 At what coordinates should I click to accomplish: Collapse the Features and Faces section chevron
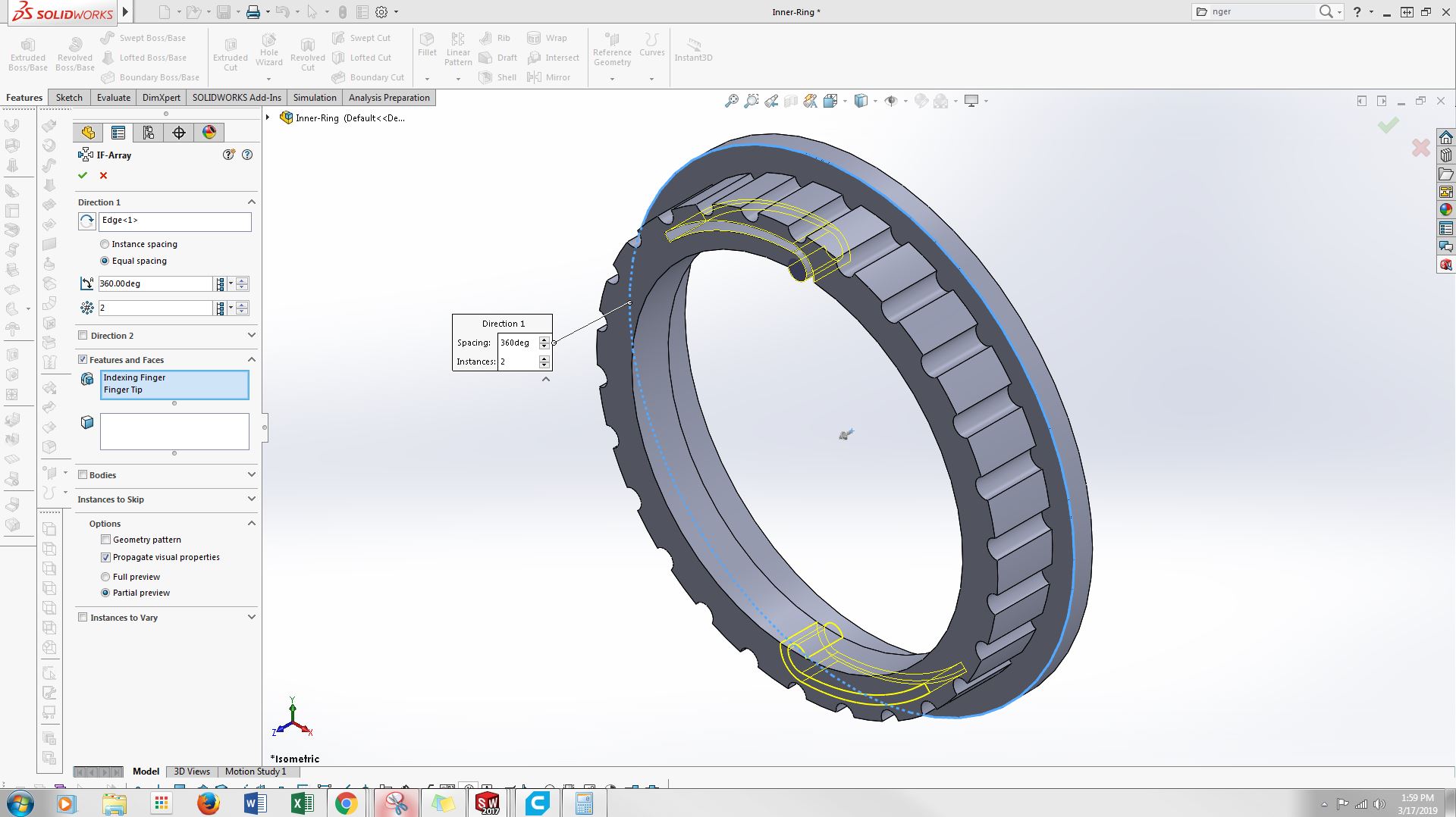[x=252, y=359]
